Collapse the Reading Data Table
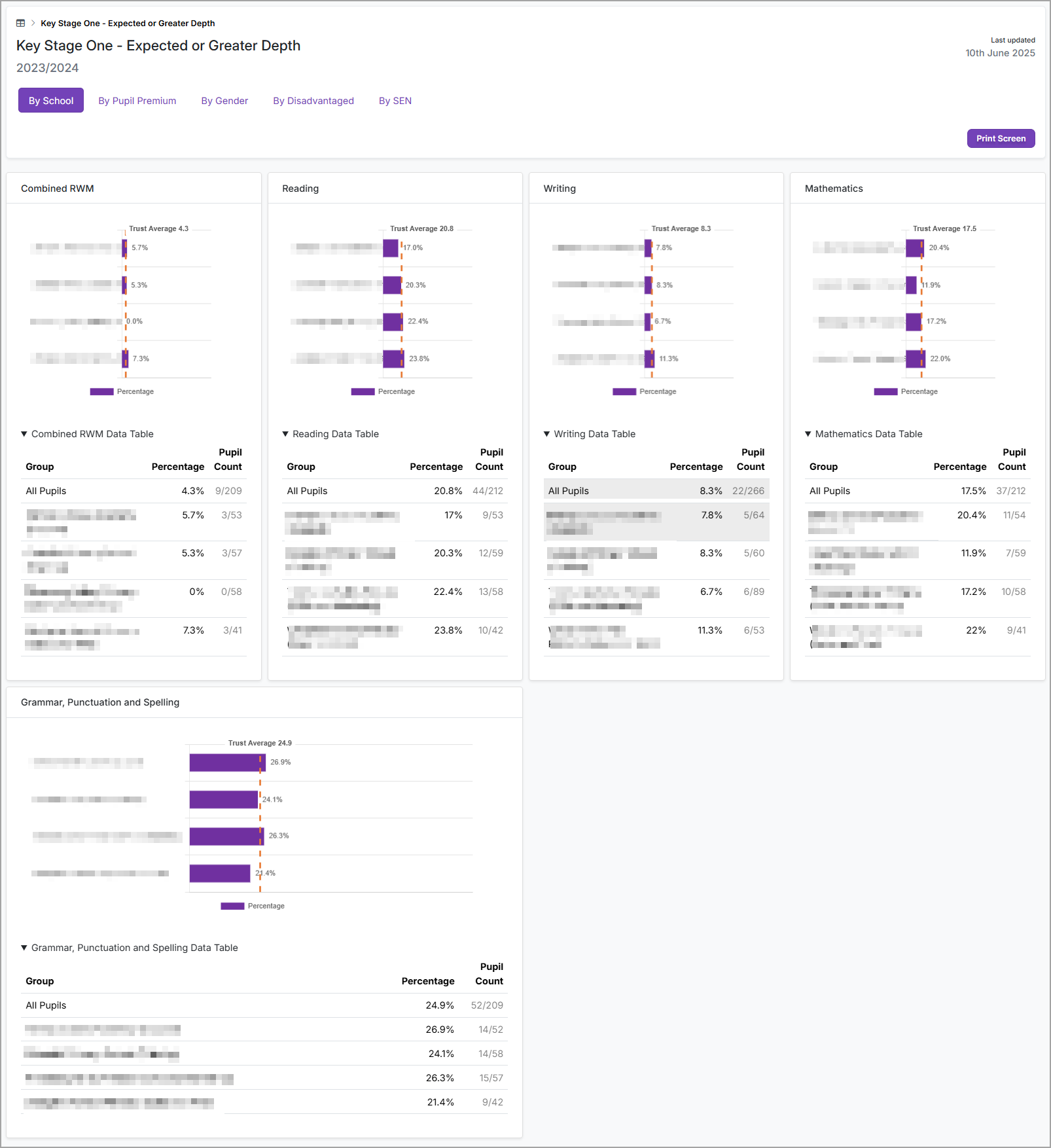Screen dimensions: 1051x1148 click(330, 434)
